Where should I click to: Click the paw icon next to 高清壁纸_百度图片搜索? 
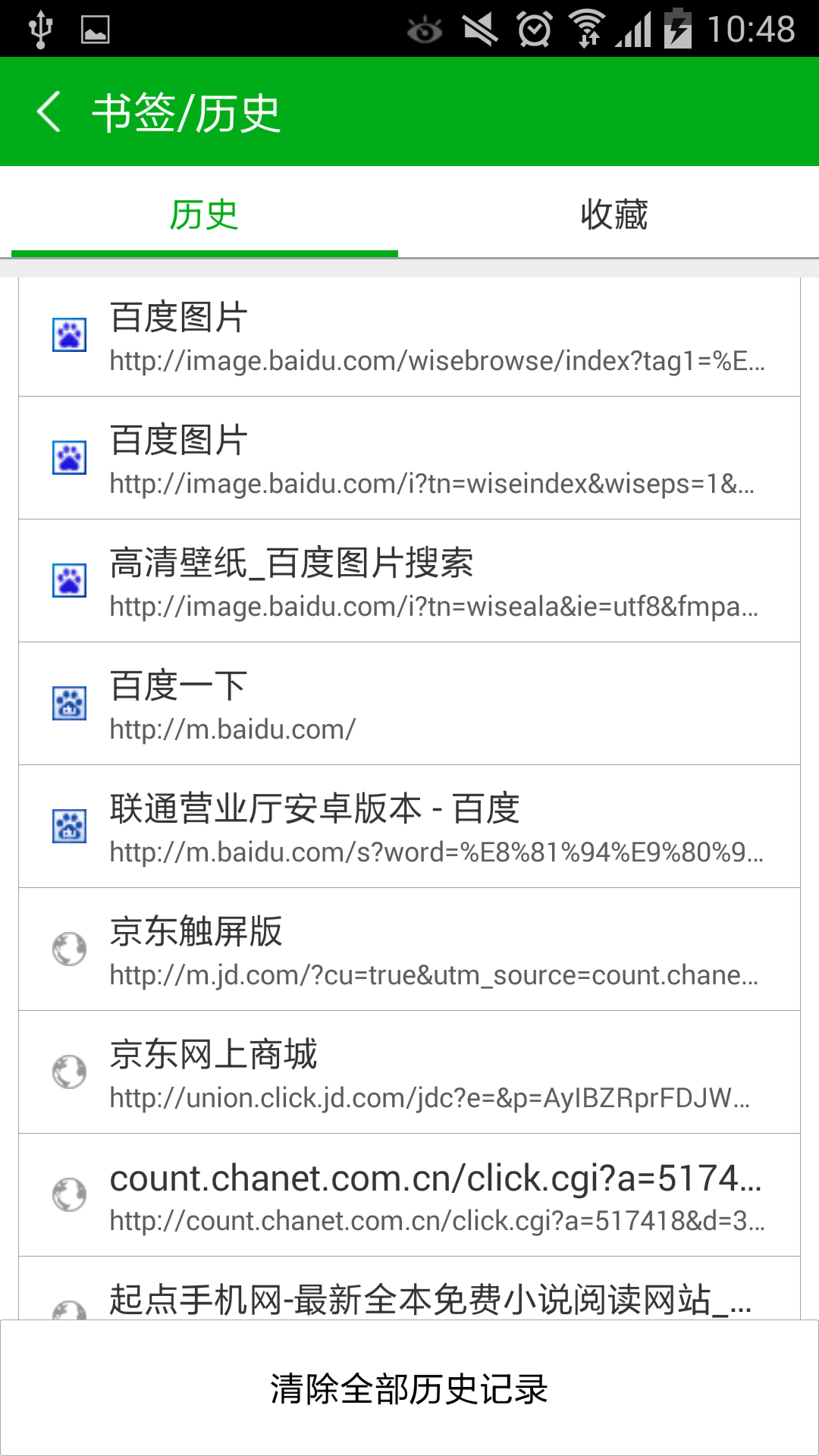69,581
